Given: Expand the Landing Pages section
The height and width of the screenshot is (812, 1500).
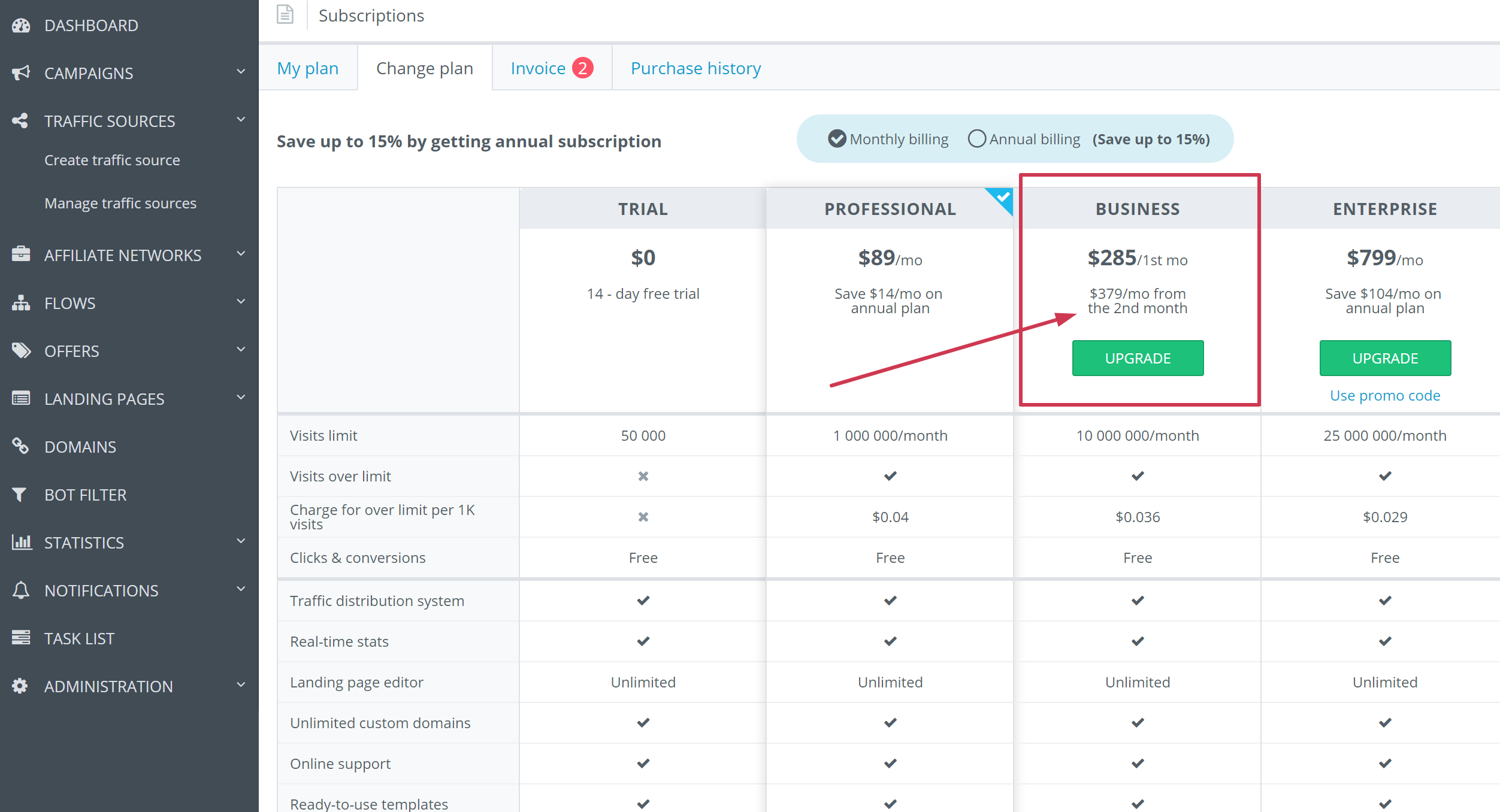Looking at the screenshot, I should [241, 397].
